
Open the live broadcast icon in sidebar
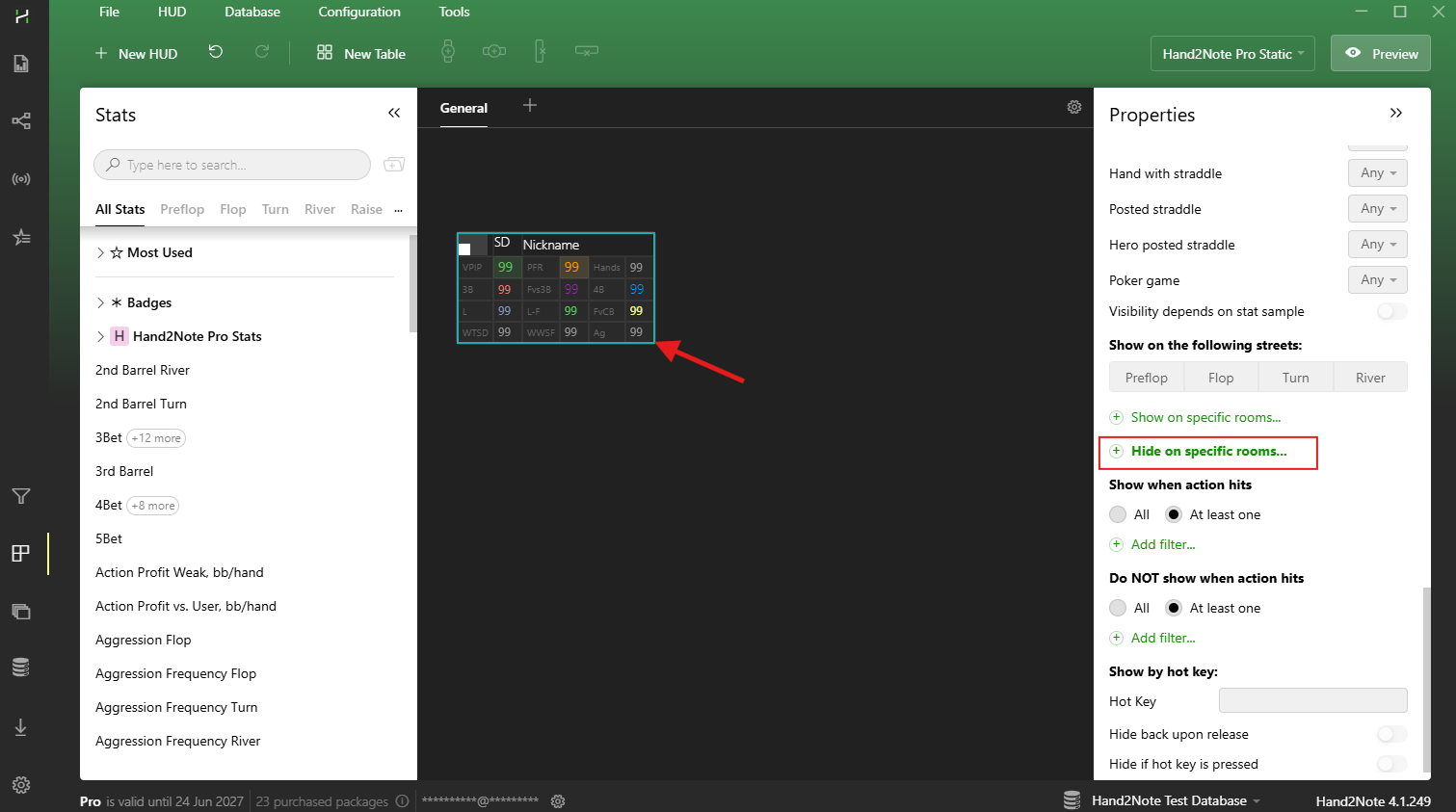point(21,179)
